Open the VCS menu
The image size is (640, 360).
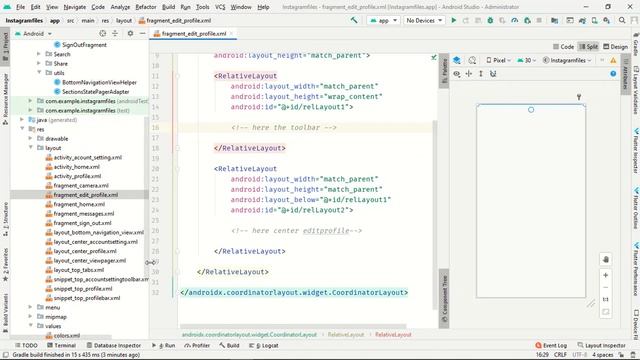click(x=220, y=7)
